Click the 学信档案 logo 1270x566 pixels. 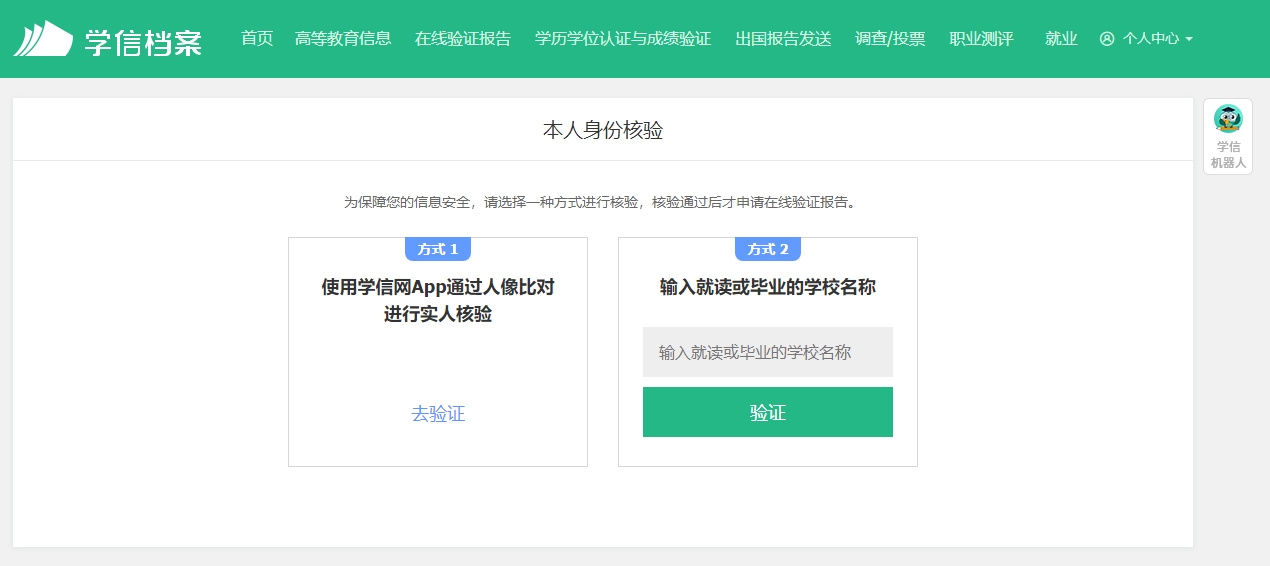click(x=108, y=39)
